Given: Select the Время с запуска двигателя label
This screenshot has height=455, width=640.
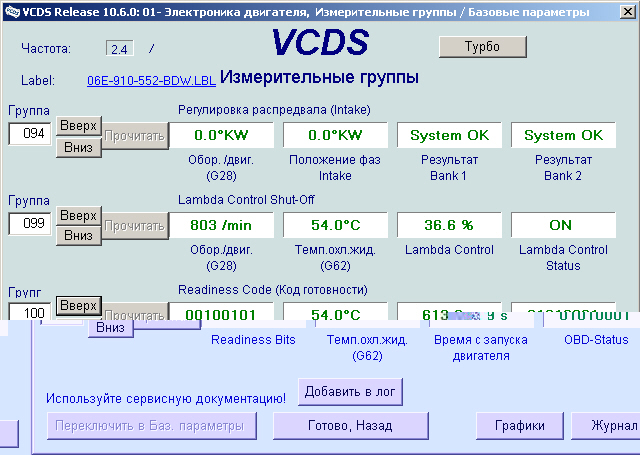Looking at the screenshot, I should tap(481, 348).
